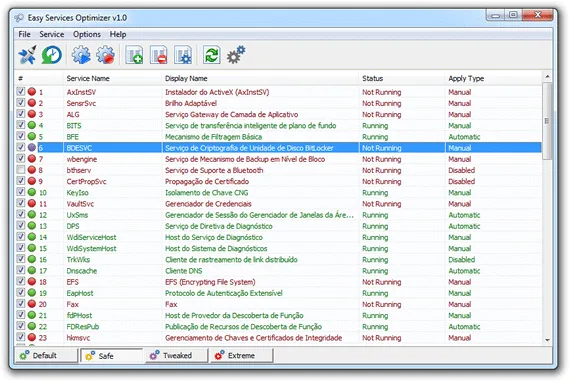Toggle the UxSms row checkbox
Screen dimensions: 570x382
point(21,214)
